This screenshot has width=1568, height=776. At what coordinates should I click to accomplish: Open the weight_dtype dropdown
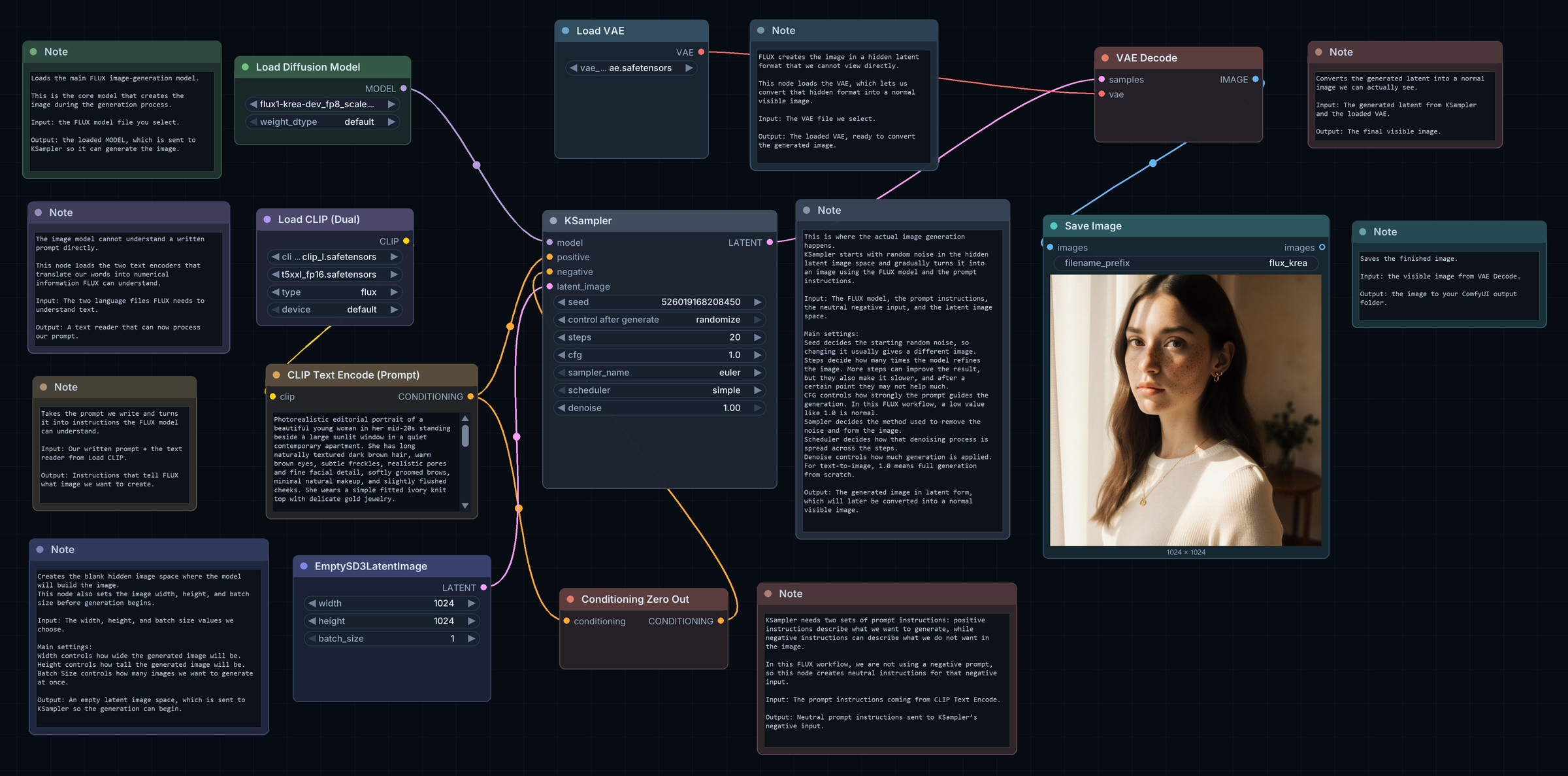(x=323, y=122)
